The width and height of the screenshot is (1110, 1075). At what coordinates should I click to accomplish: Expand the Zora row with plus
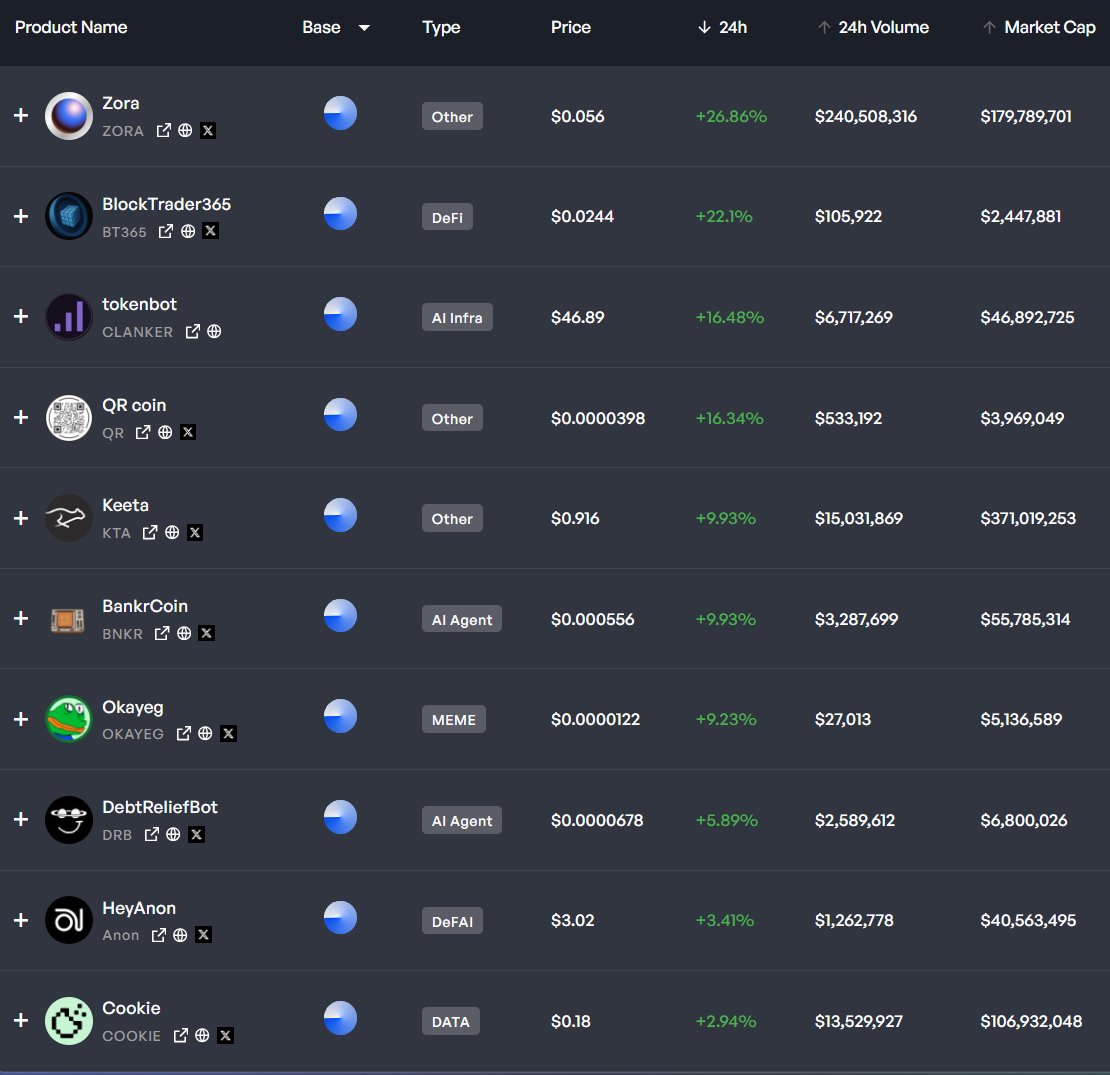[21, 115]
